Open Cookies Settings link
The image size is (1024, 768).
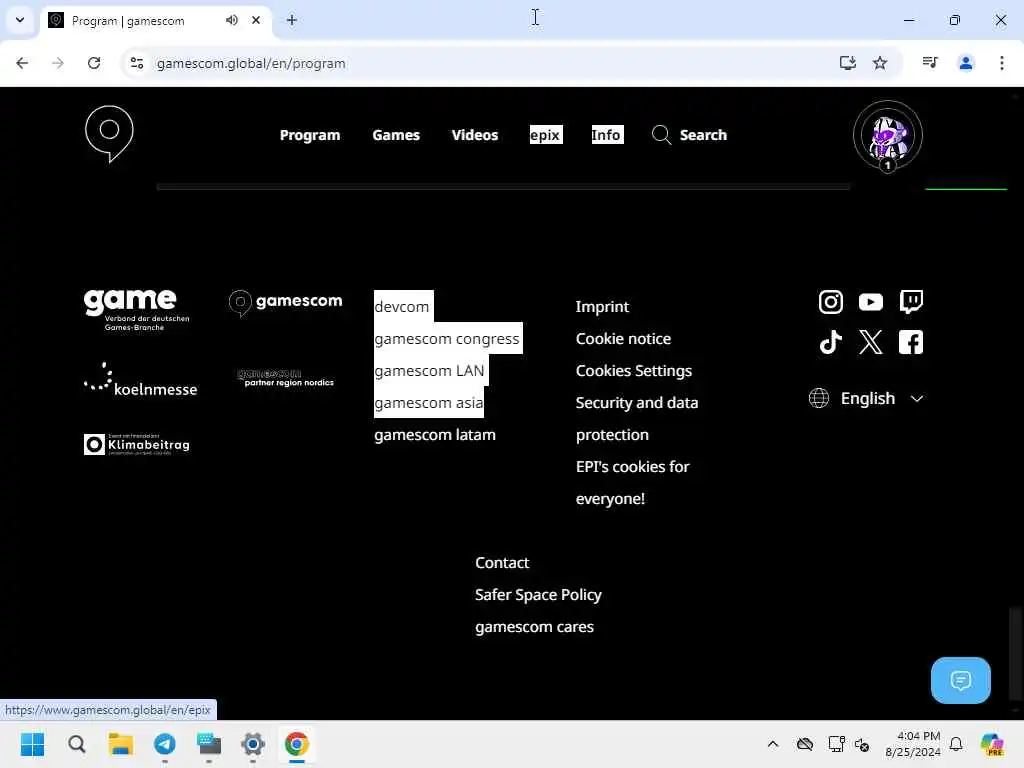[x=633, y=370]
